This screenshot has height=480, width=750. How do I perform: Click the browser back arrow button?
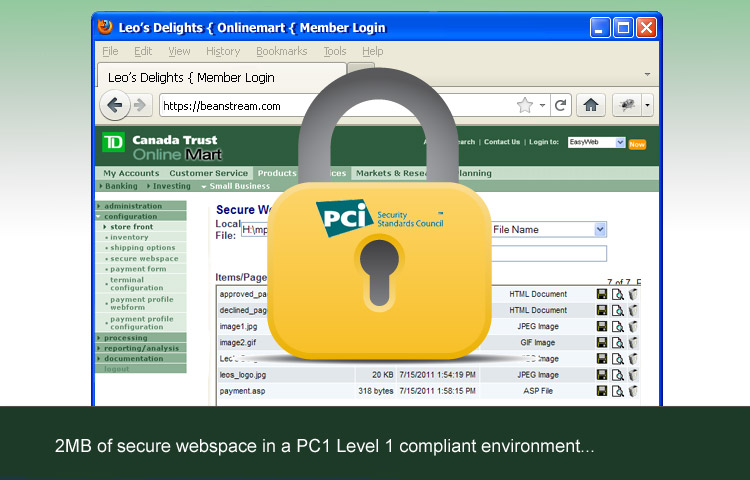115,105
